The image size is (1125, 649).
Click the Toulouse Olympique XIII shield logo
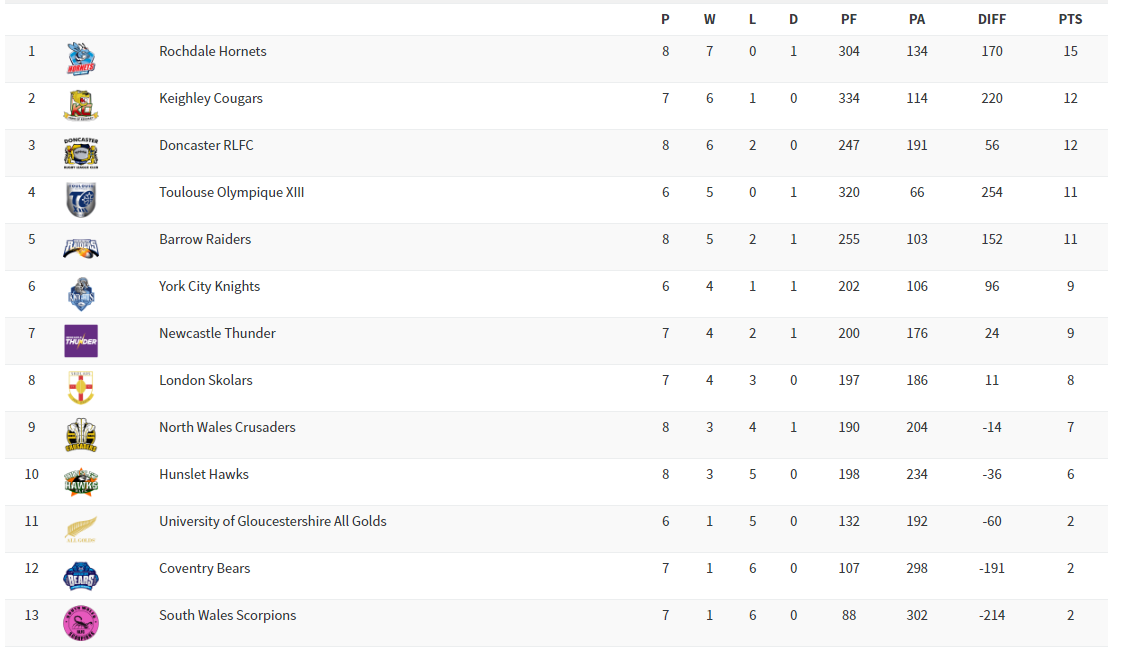[x=81, y=200]
